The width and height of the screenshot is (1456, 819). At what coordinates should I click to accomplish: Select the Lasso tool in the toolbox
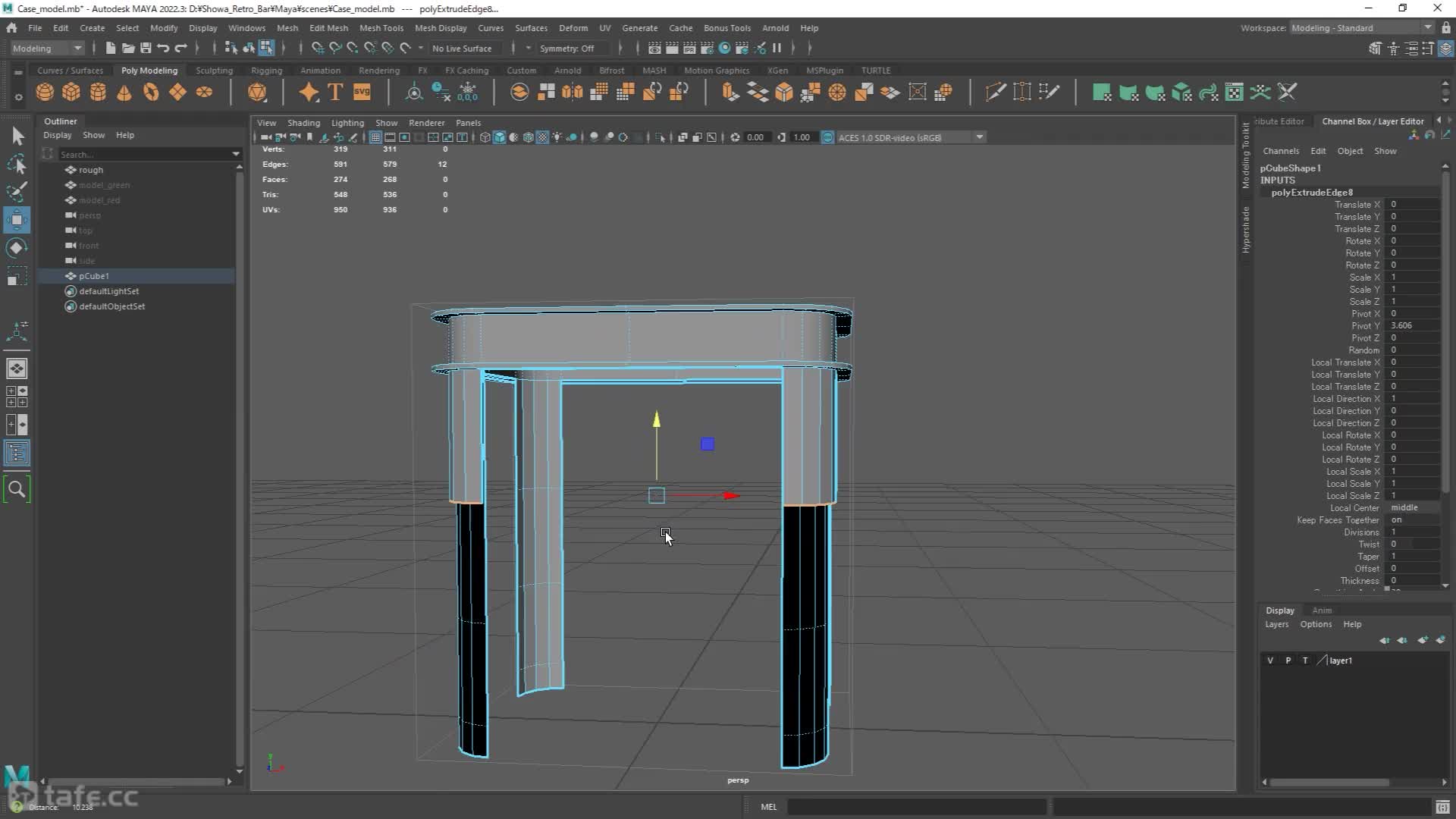pos(17,164)
